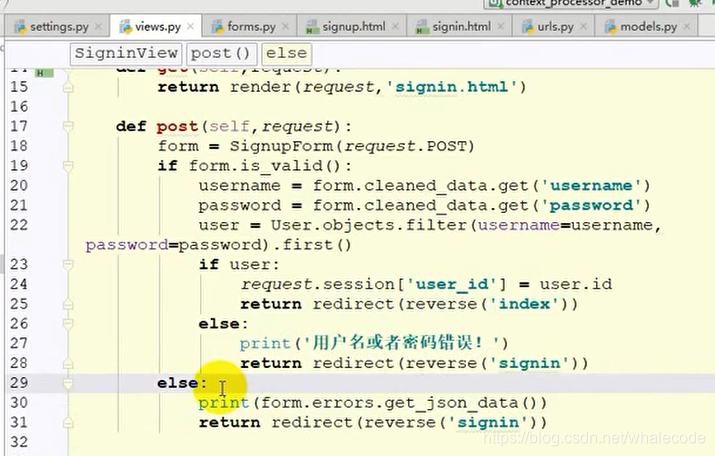Click line number 22 in the gutter

click(19, 225)
